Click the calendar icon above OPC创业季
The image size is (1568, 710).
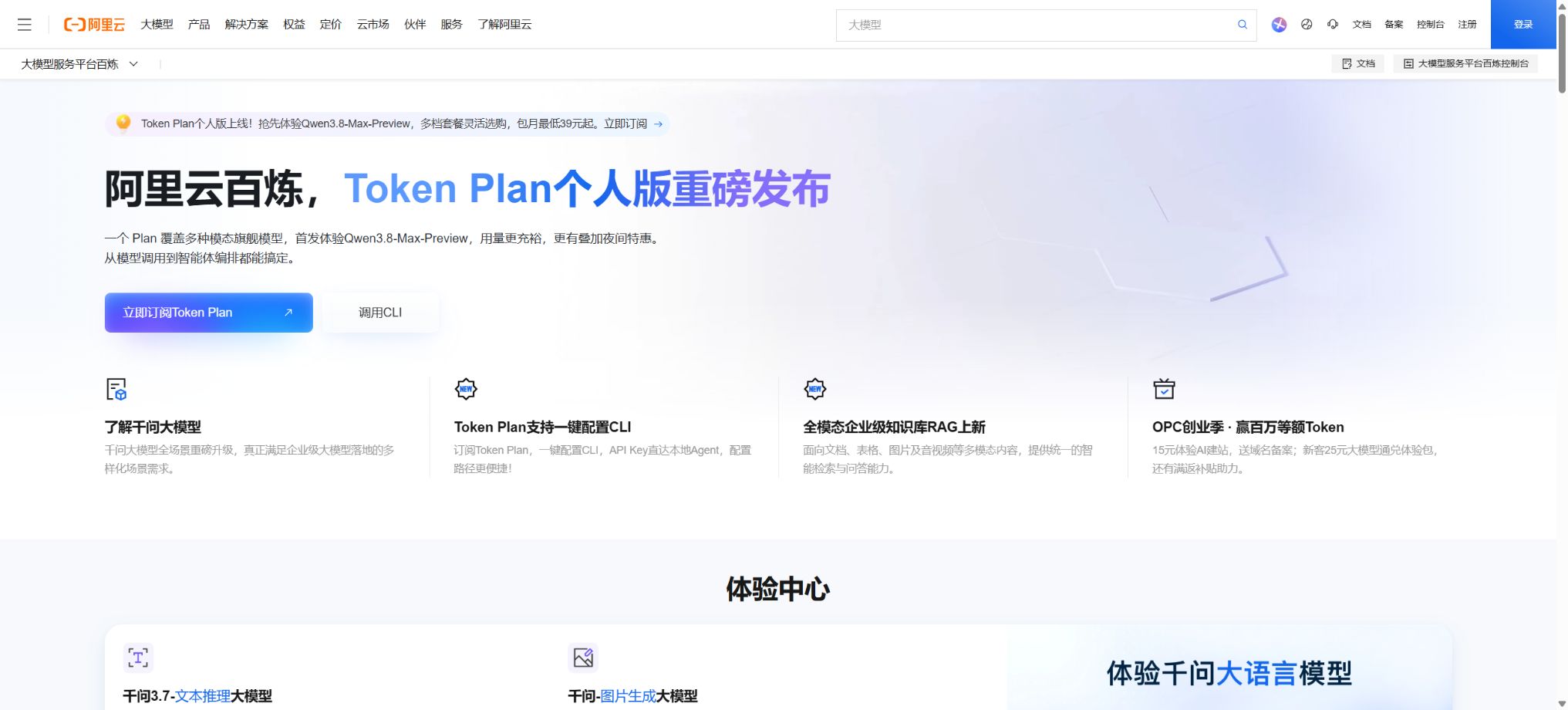pos(1164,389)
